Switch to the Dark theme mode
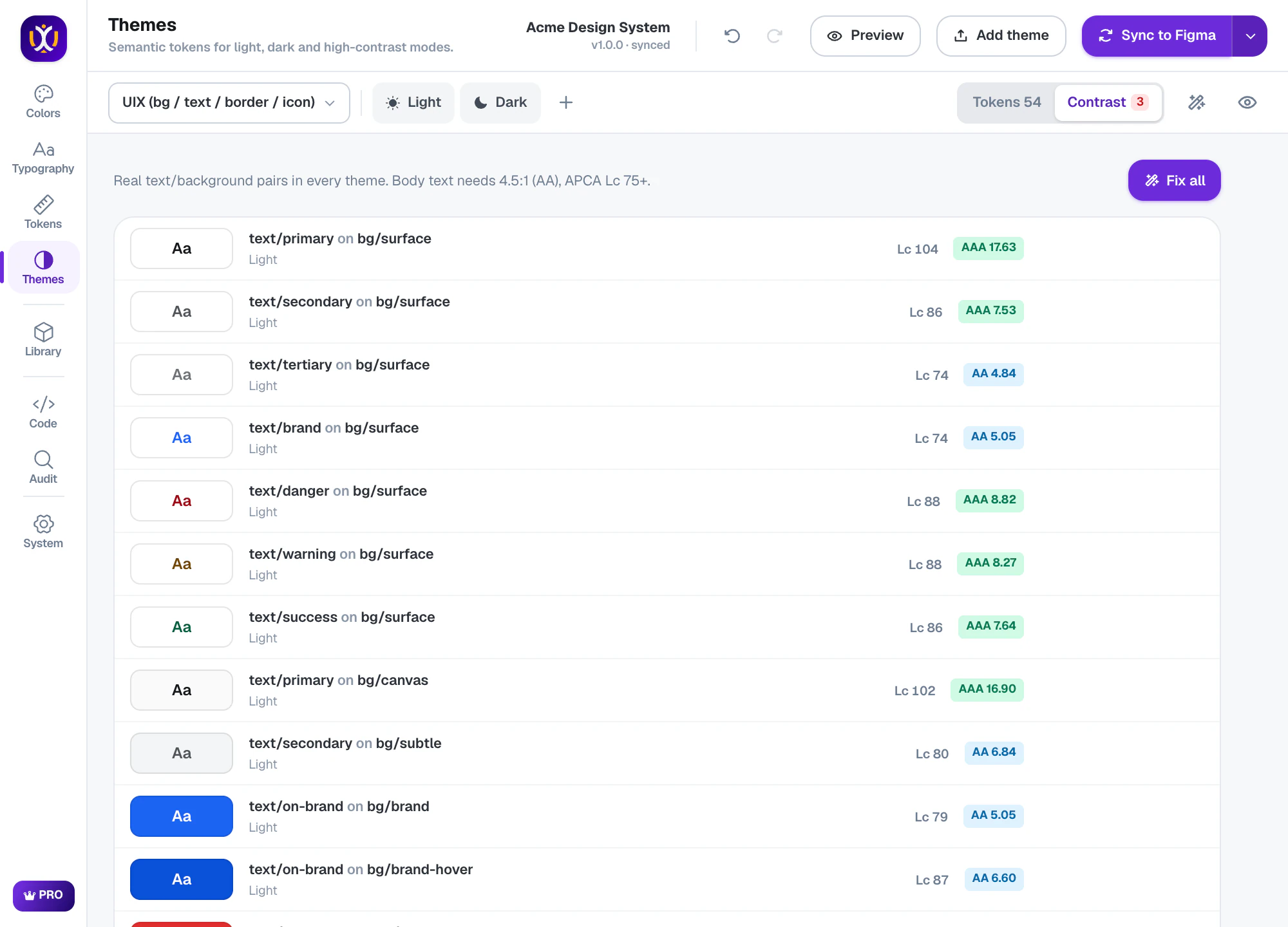This screenshot has height=927, width=1288. tap(500, 102)
